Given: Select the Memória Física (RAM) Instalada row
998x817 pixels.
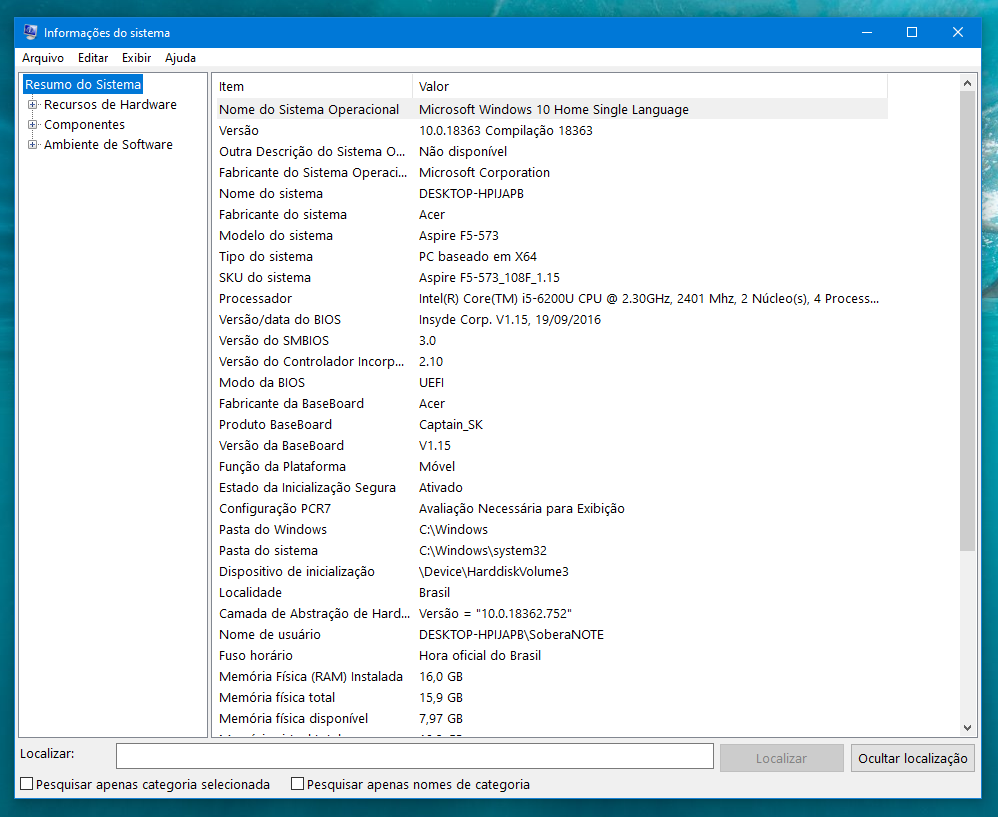Looking at the screenshot, I should 552,676.
